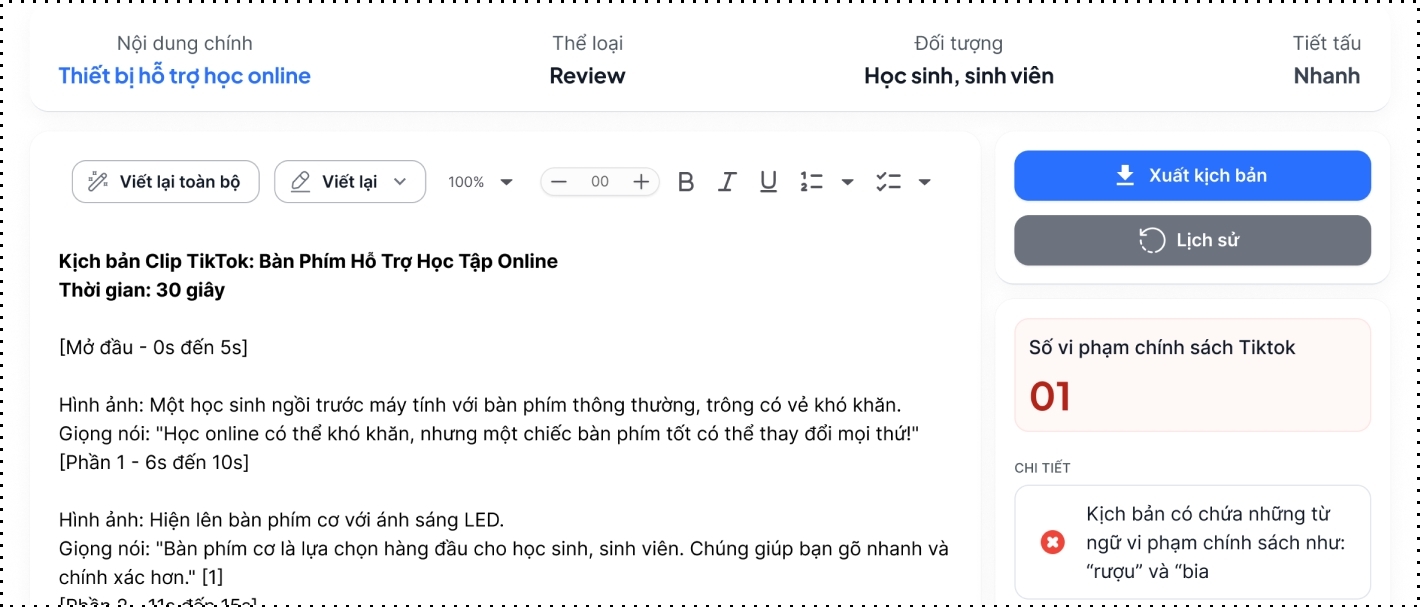
Task: Open checklist style dropdown arrow
Action: [924, 182]
